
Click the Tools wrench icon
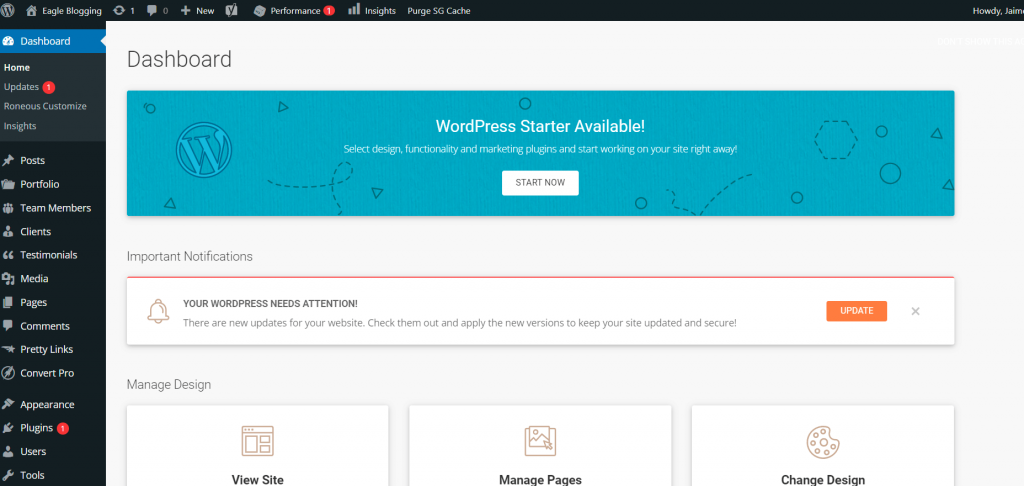[x=8, y=475]
